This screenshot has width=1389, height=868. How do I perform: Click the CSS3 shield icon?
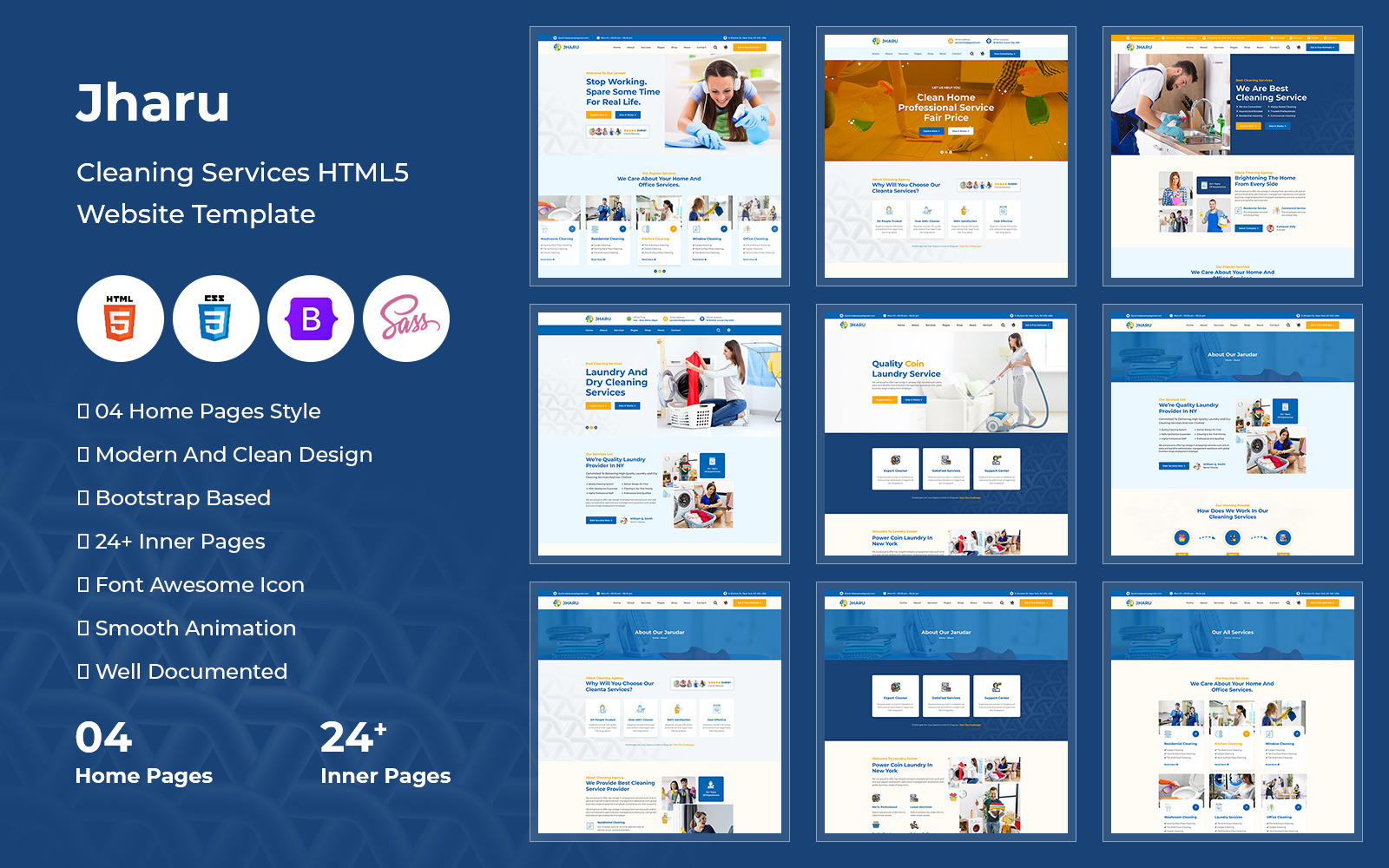(x=215, y=319)
